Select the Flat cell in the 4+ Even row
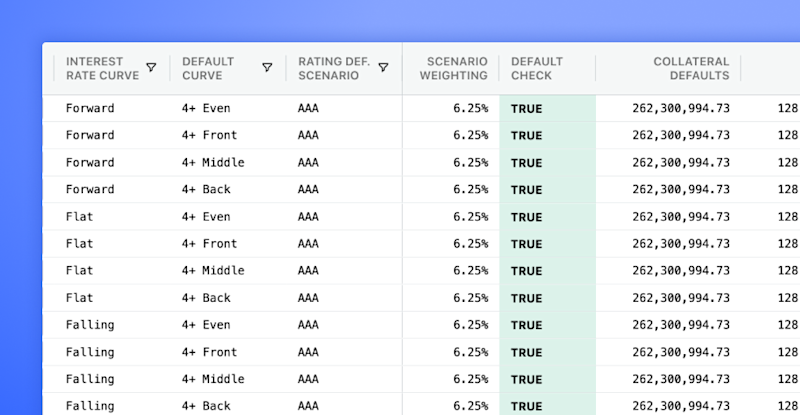Viewport: 800px width, 415px height. [79, 216]
